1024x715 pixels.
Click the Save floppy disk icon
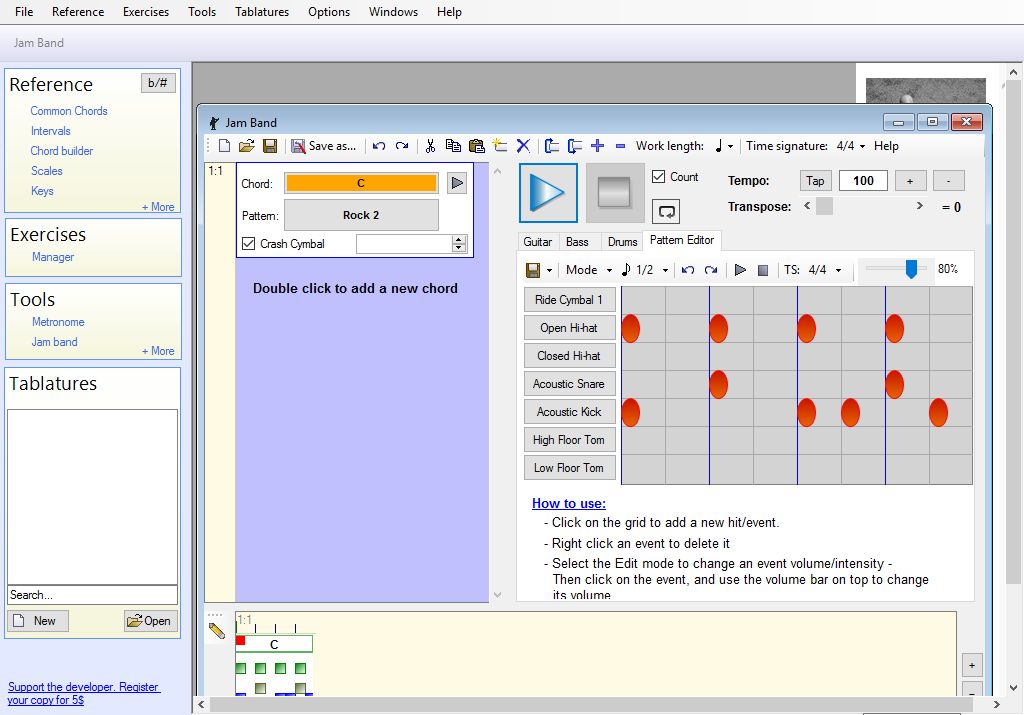point(270,146)
